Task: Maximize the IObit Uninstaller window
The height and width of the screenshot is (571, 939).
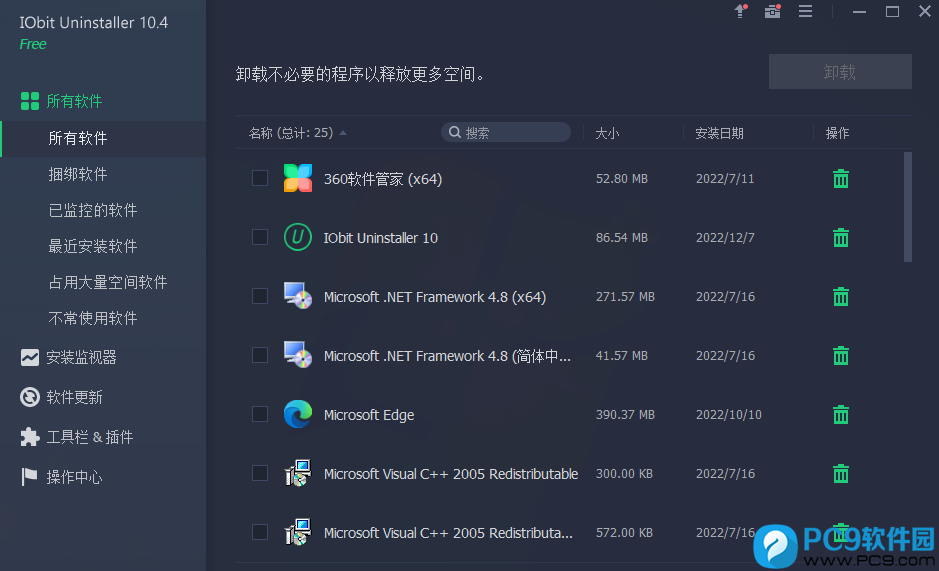Action: 892,11
